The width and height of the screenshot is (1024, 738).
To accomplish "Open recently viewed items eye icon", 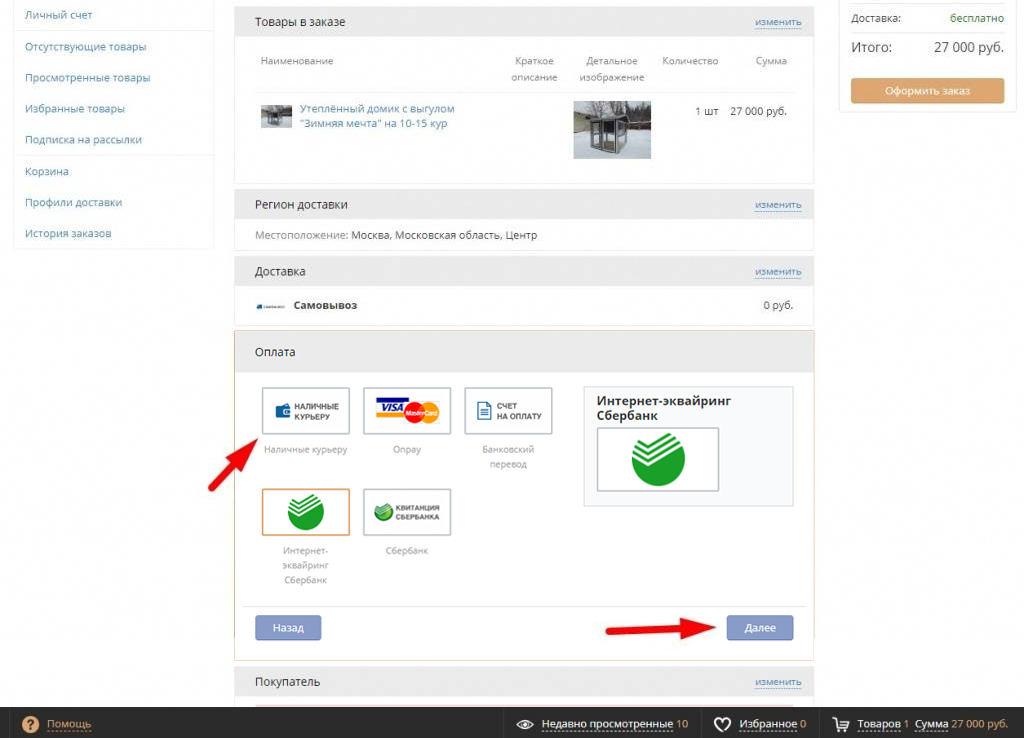I will coord(524,724).
